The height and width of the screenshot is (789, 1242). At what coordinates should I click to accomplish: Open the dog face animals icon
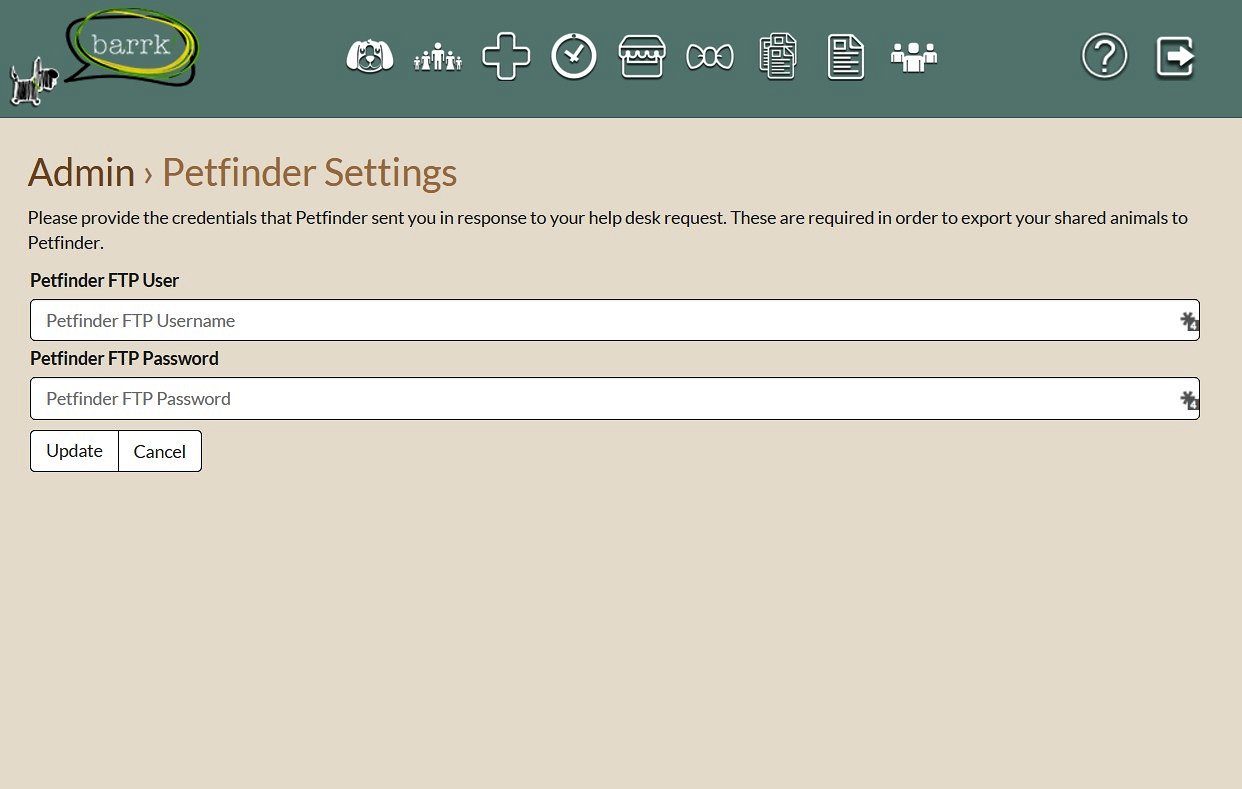pyautogui.click(x=370, y=56)
